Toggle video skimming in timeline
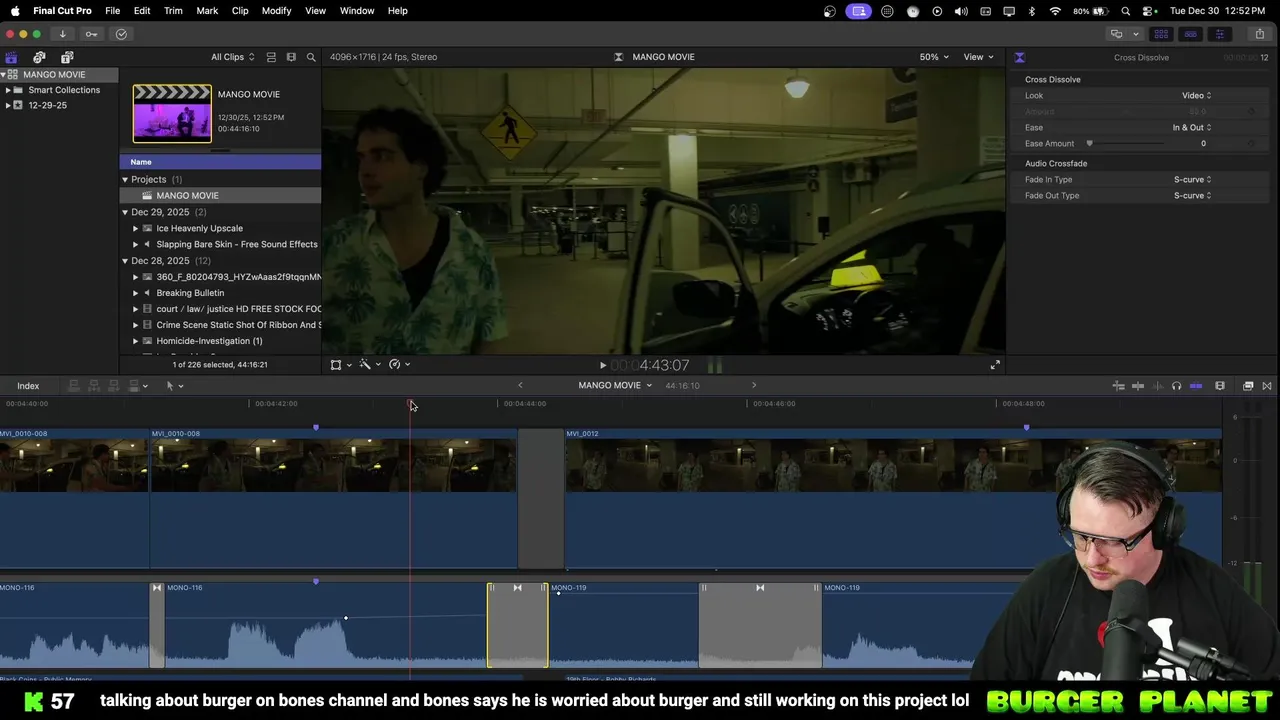The width and height of the screenshot is (1280, 720). point(1139,385)
